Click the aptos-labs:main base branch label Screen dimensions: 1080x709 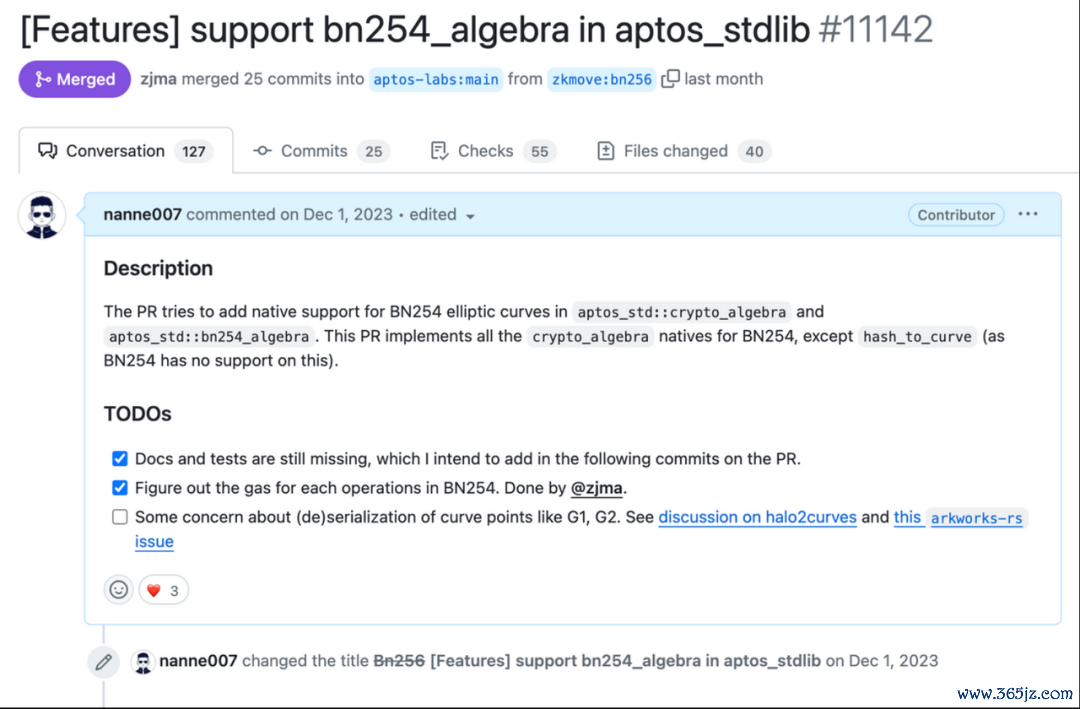435,79
